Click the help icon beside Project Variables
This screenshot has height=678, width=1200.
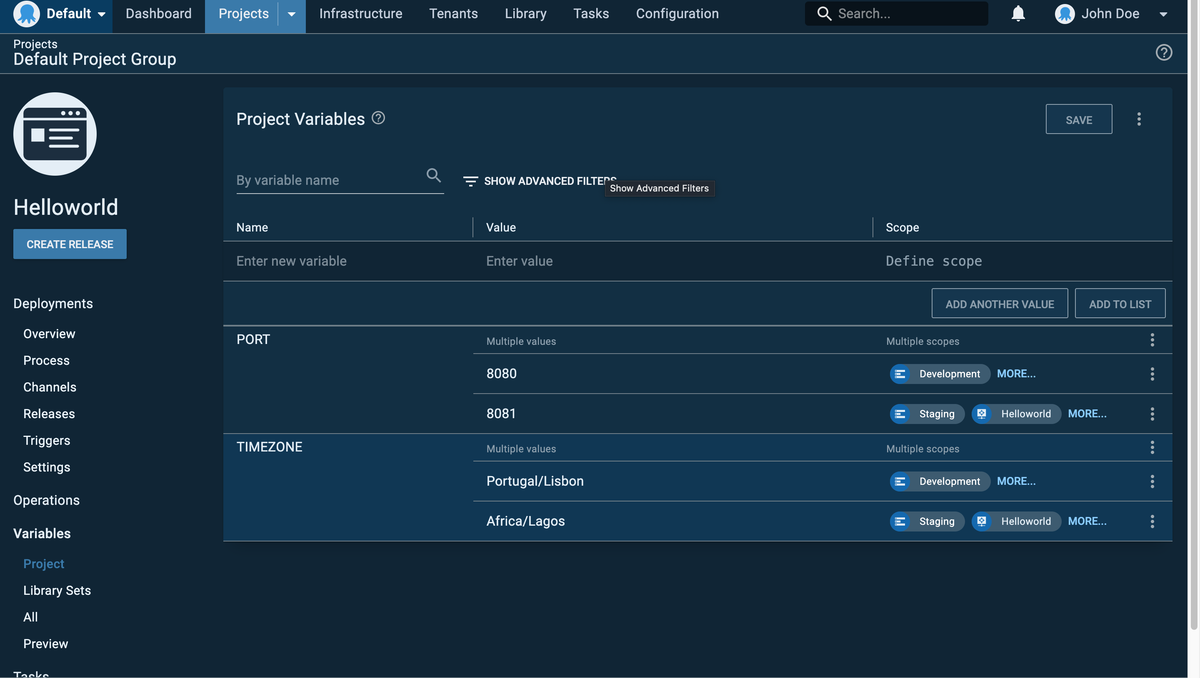(x=378, y=118)
